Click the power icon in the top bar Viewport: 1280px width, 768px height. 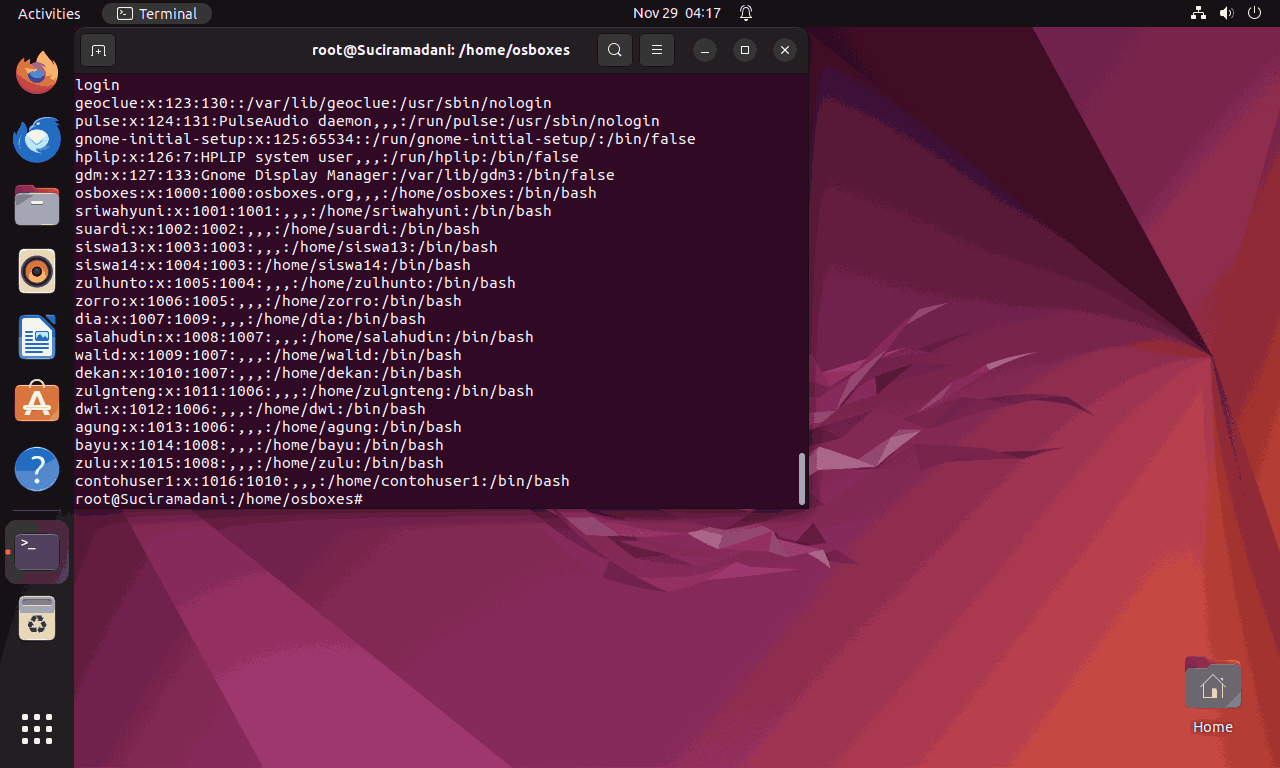point(1256,13)
